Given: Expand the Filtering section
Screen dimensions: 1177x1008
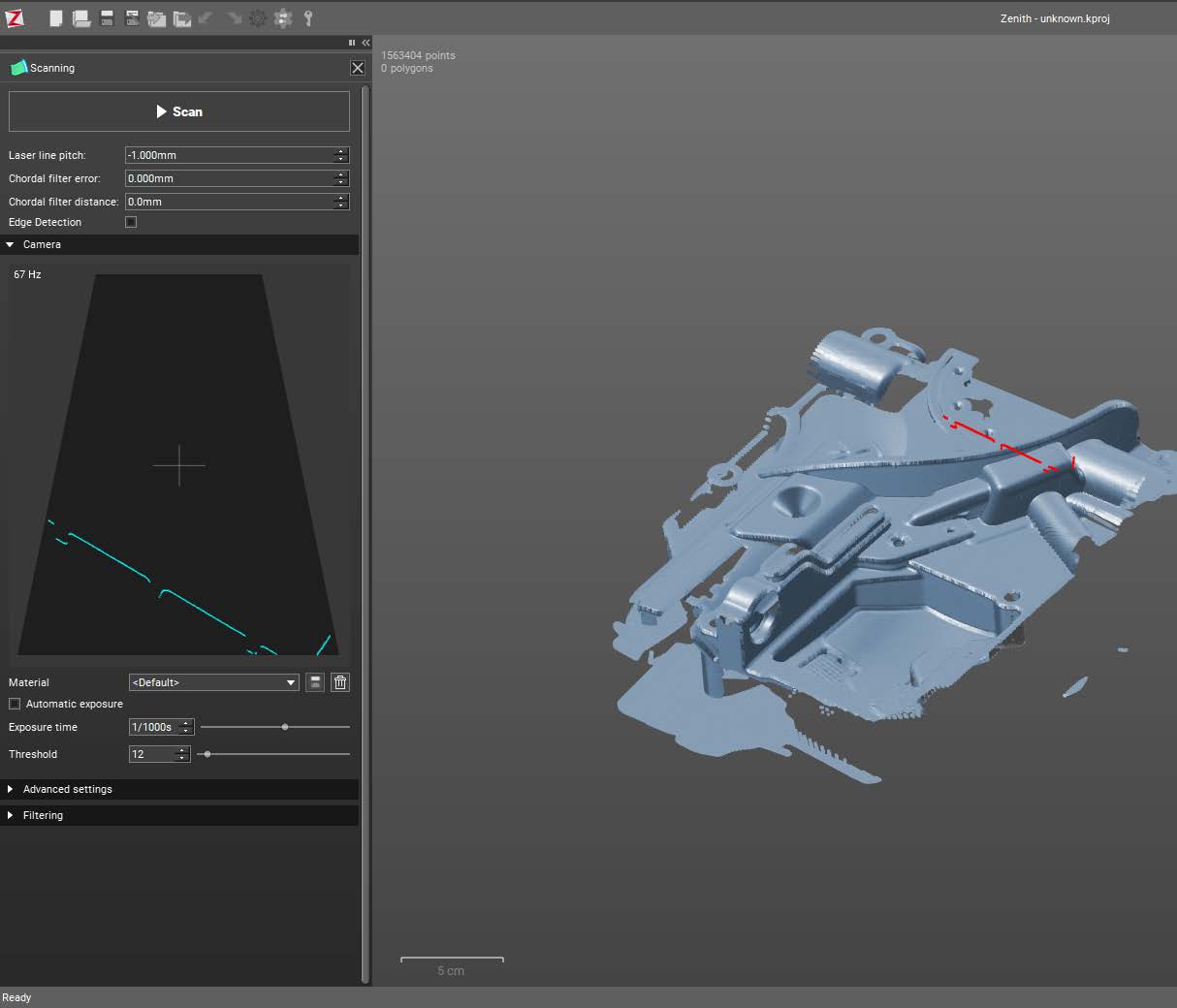Looking at the screenshot, I should (43, 815).
